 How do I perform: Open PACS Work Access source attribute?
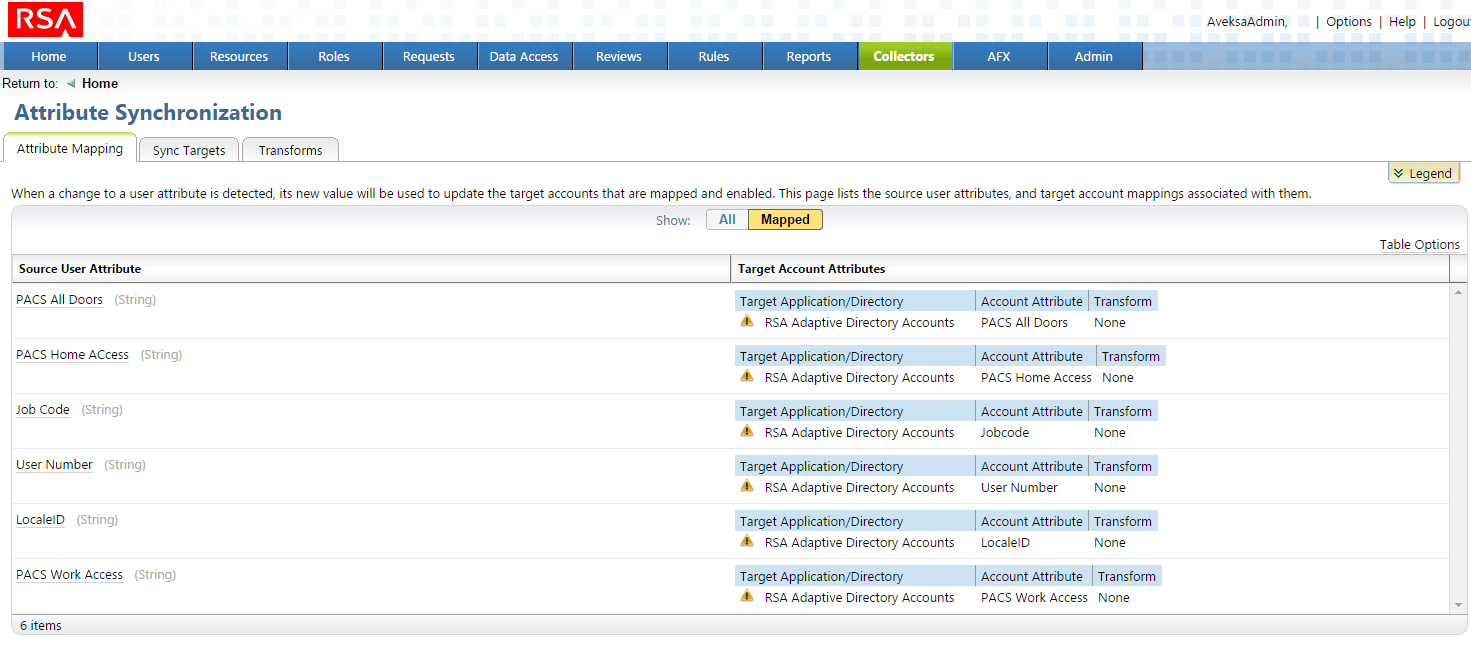click(x=69, y=575)
